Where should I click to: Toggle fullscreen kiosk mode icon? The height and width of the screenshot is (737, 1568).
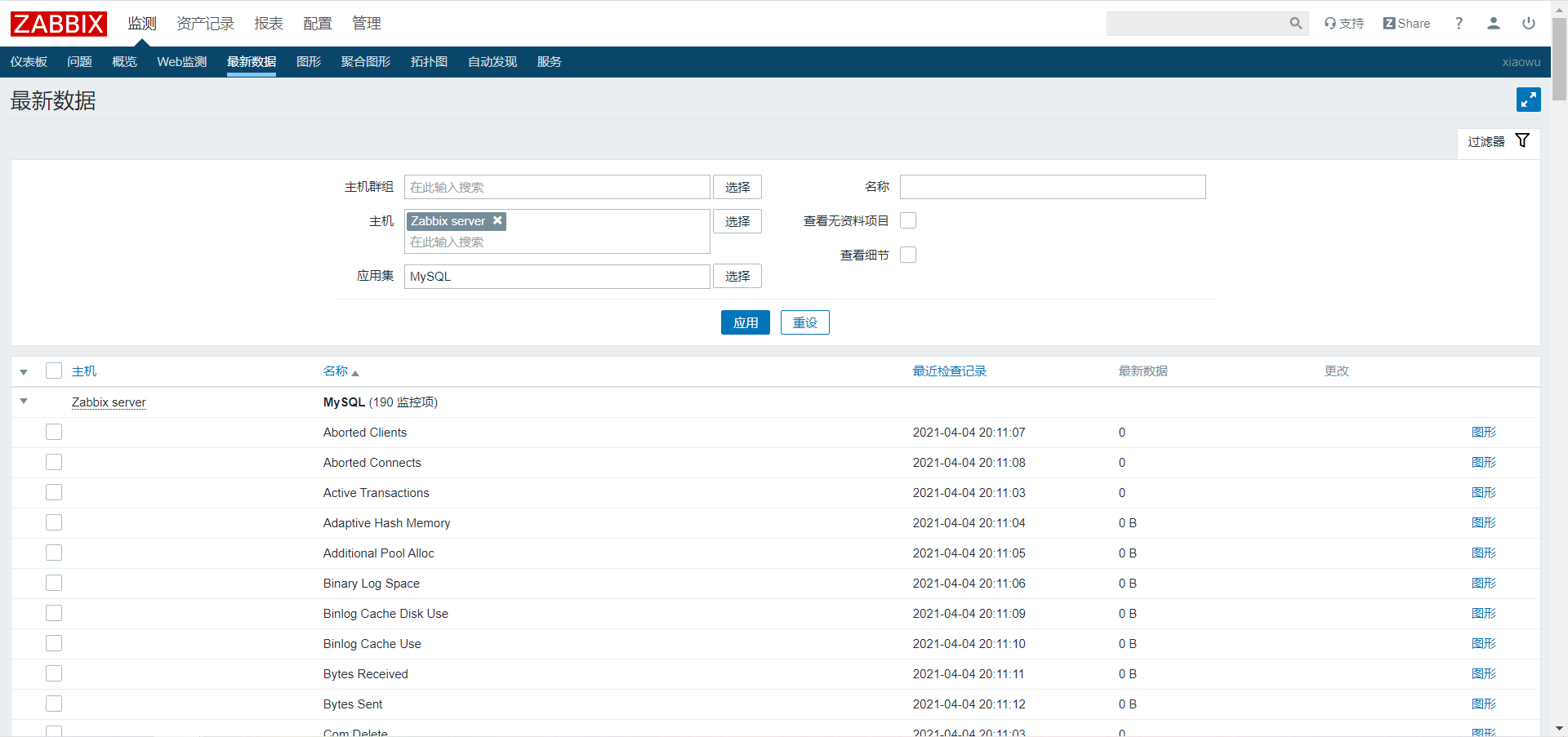1529,100
